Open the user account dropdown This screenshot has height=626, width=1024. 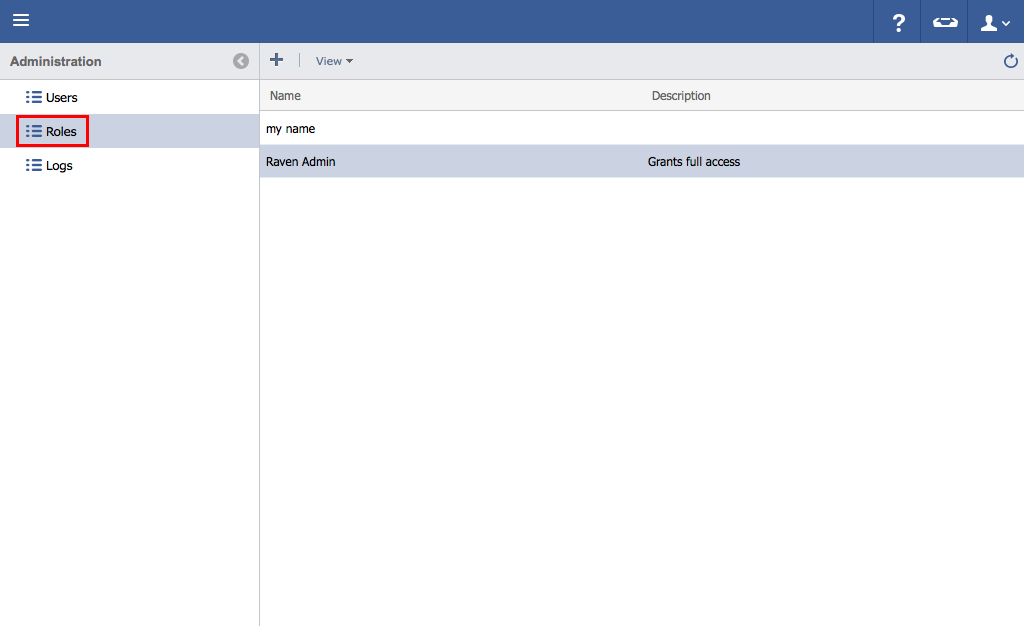click(995, 22)
